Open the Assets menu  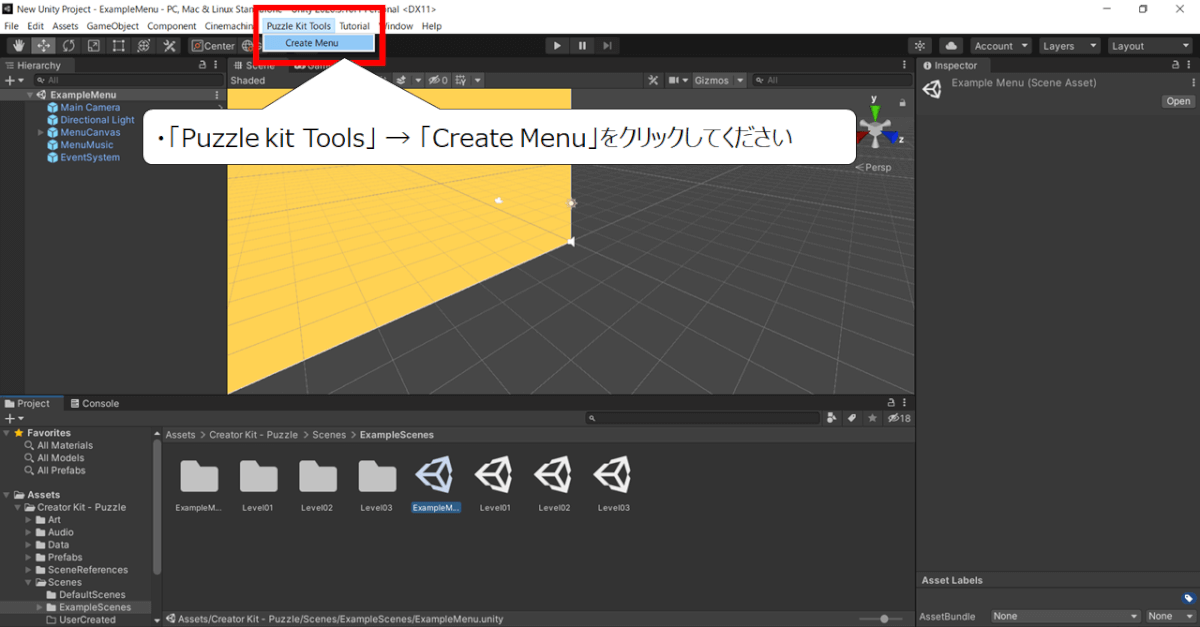point(65,26)
